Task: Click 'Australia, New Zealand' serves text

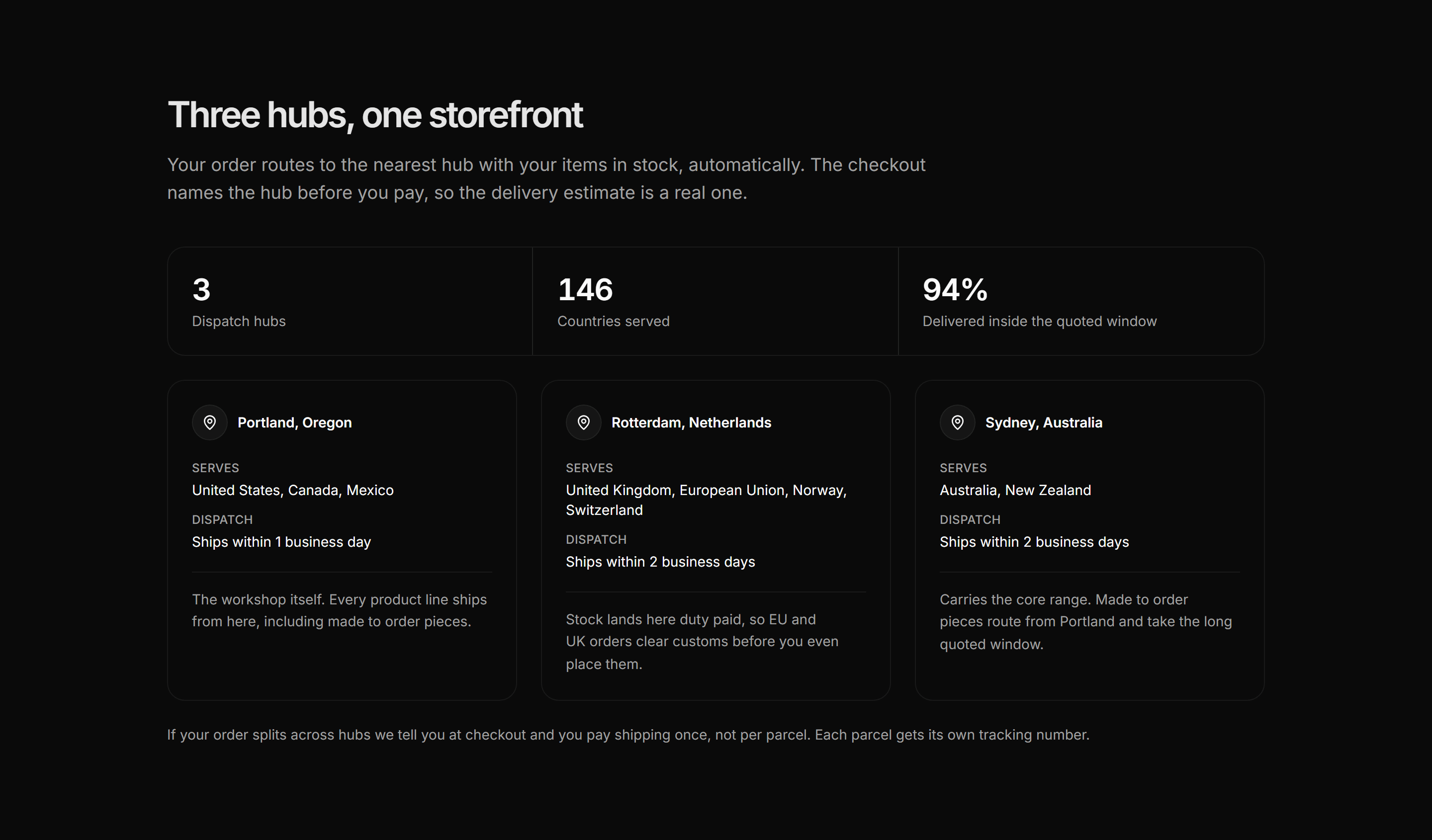Action: 1015,490
